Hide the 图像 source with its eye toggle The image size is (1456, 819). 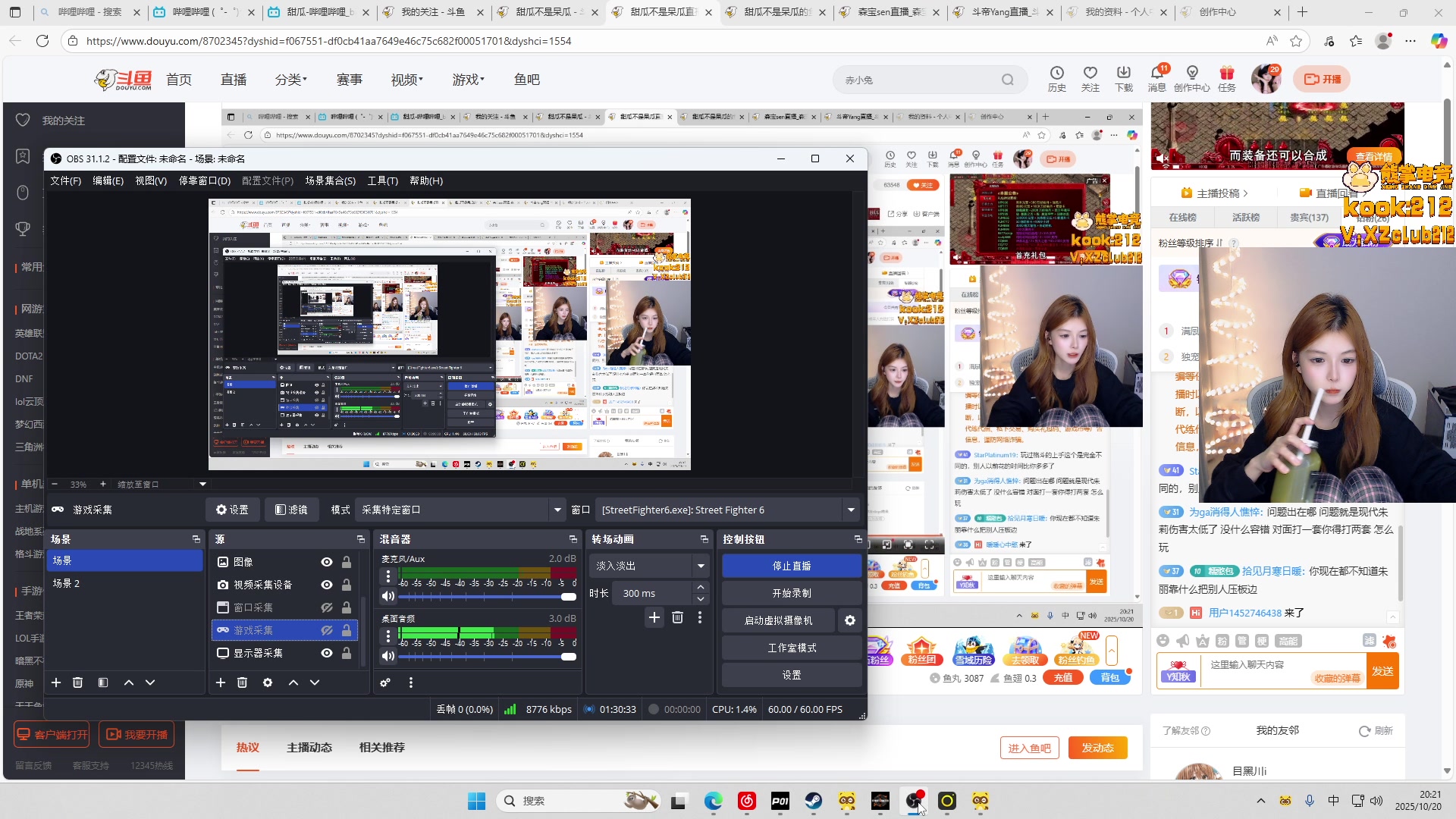point(326,562)
